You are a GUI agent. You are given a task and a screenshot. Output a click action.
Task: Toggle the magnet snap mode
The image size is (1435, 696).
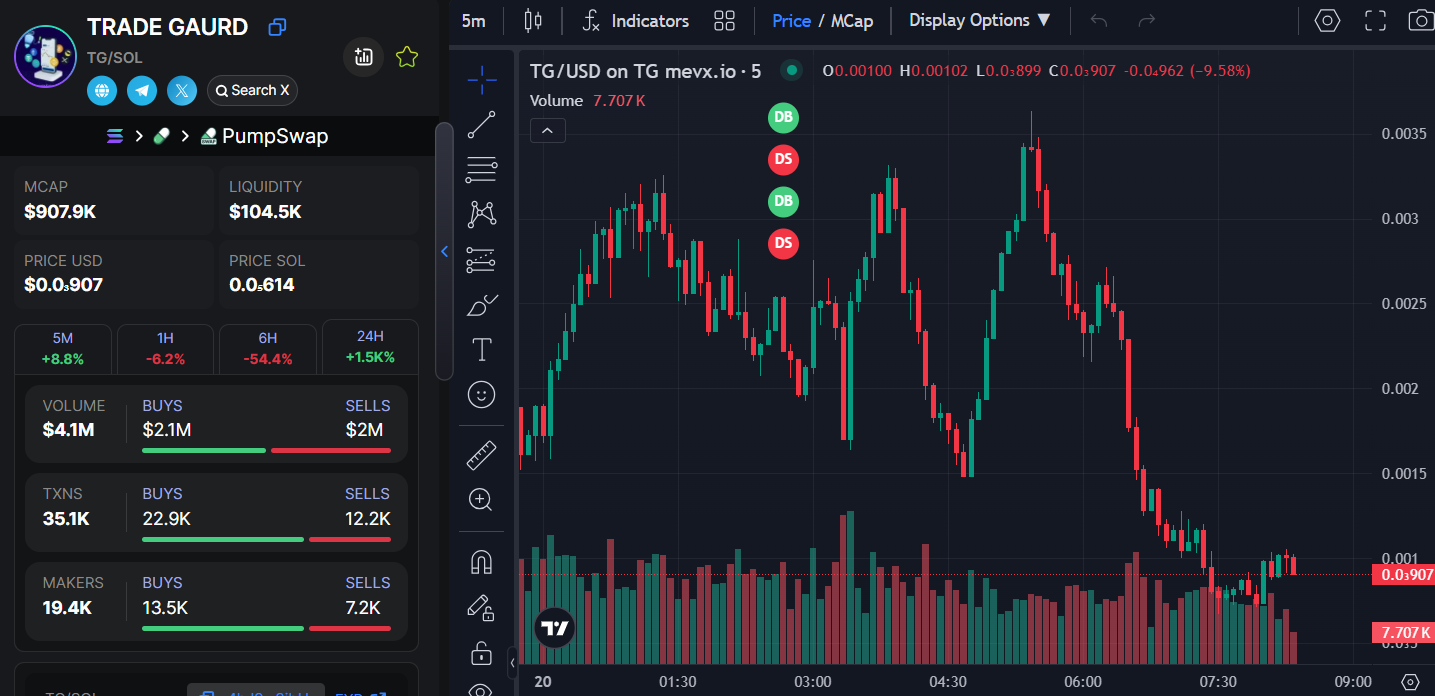(x=481, y=563)
